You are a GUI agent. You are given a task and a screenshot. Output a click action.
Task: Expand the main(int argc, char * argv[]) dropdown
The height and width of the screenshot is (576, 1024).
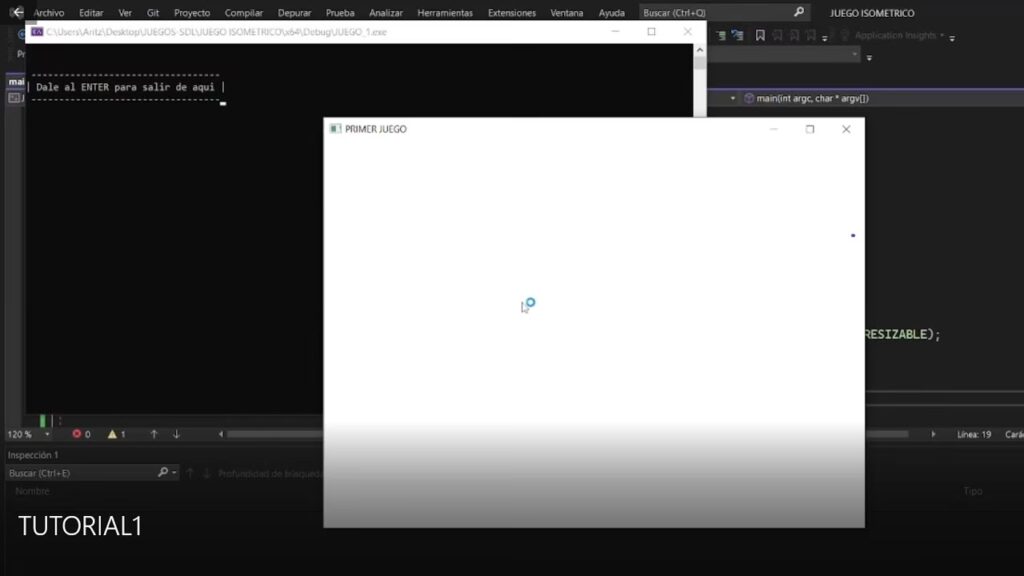point(733,99)
